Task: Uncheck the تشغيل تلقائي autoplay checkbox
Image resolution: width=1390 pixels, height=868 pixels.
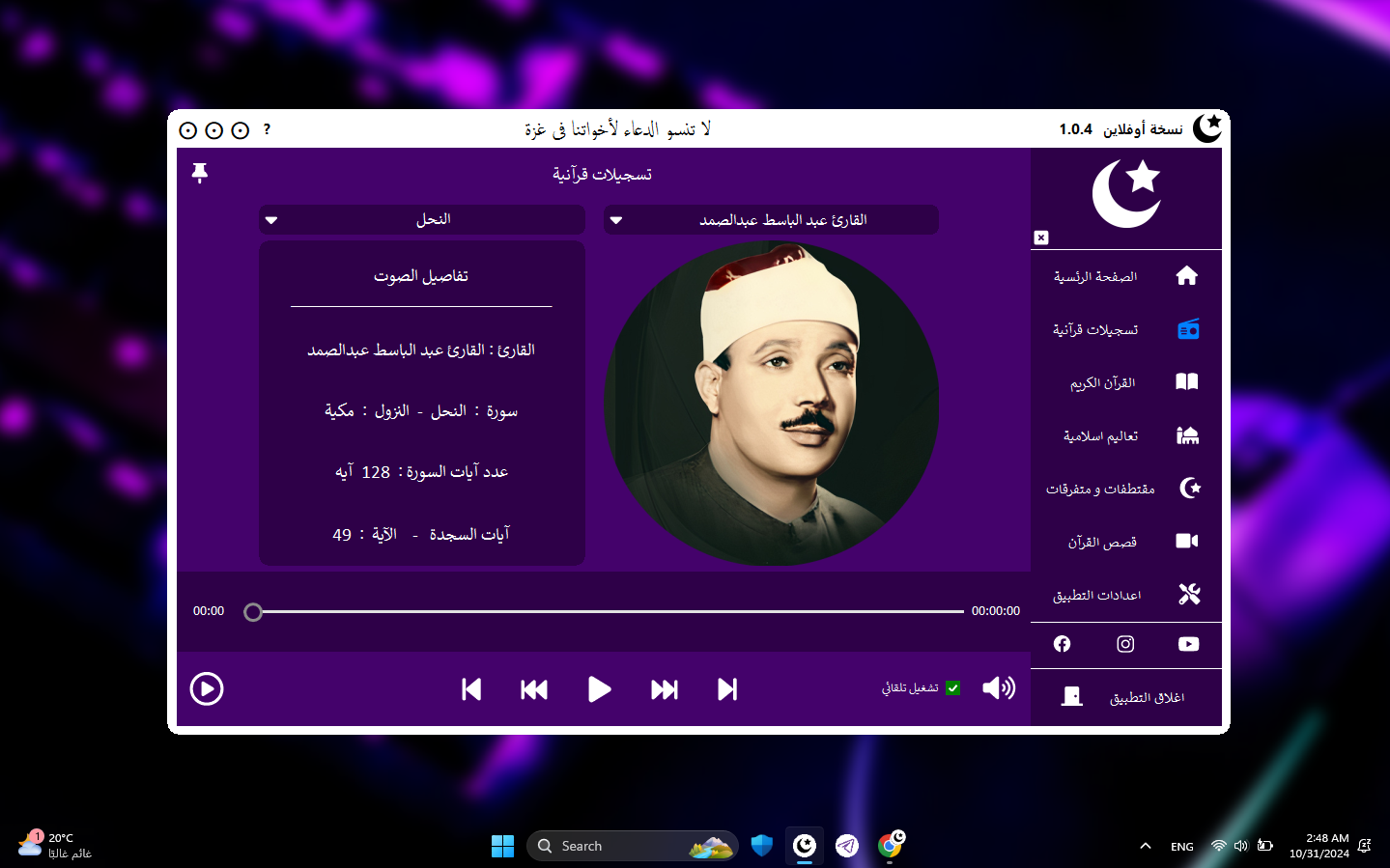Action: (x=952, y=687)
